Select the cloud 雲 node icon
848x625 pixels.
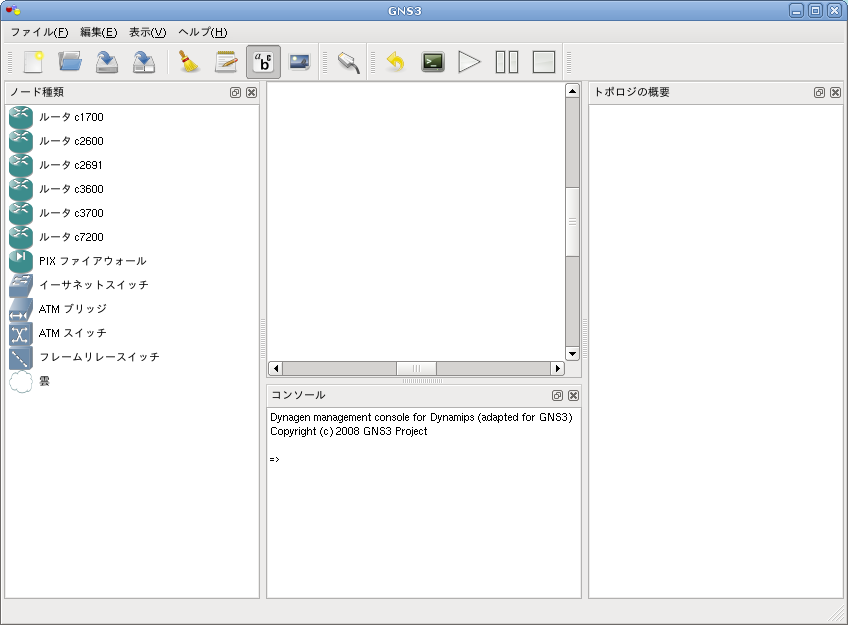point(21,381)
